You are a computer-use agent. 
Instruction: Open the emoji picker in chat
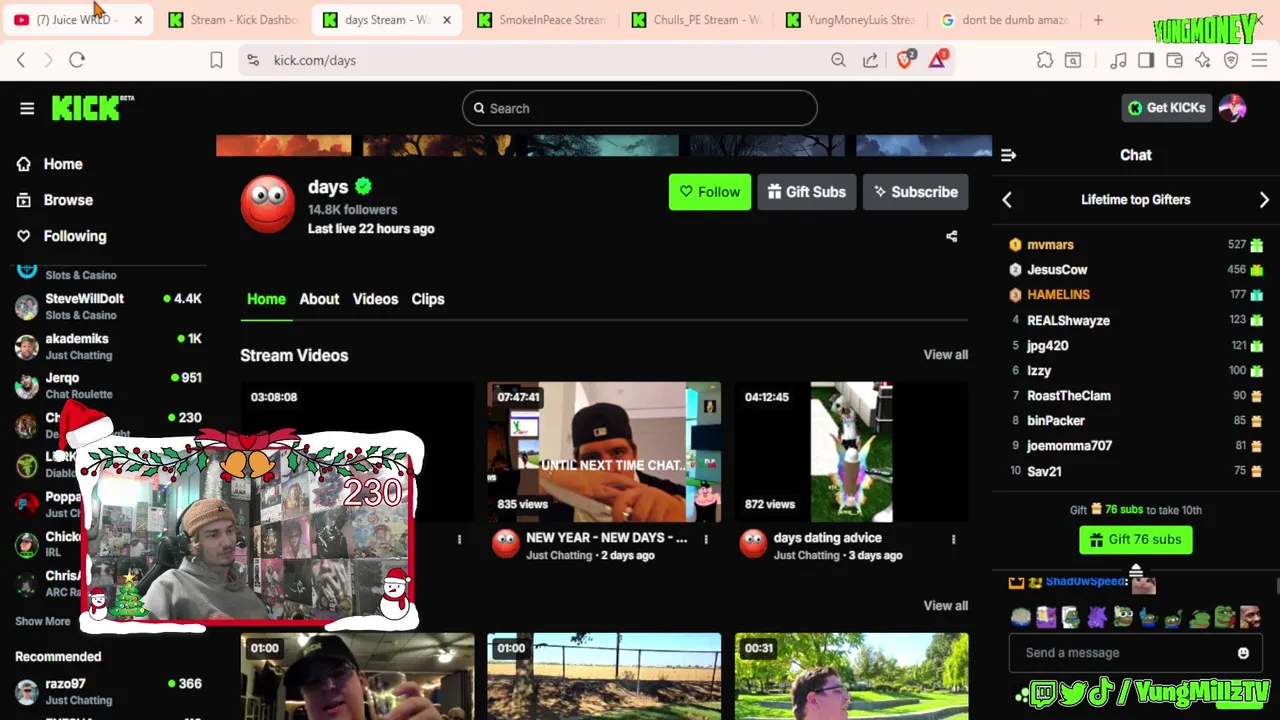pyautogui.click(x=1243, y=653)
